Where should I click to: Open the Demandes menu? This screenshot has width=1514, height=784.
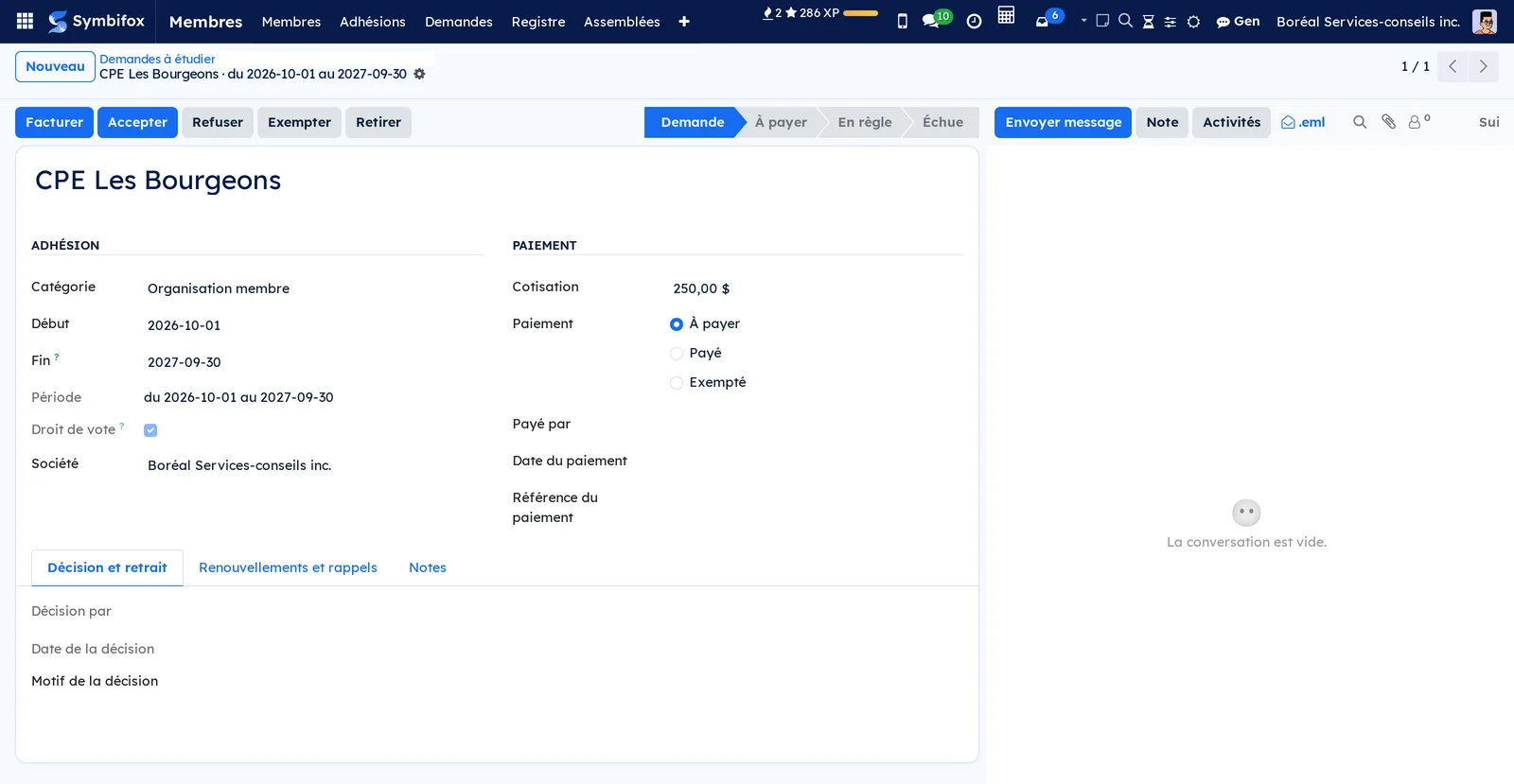coord(459,22)
